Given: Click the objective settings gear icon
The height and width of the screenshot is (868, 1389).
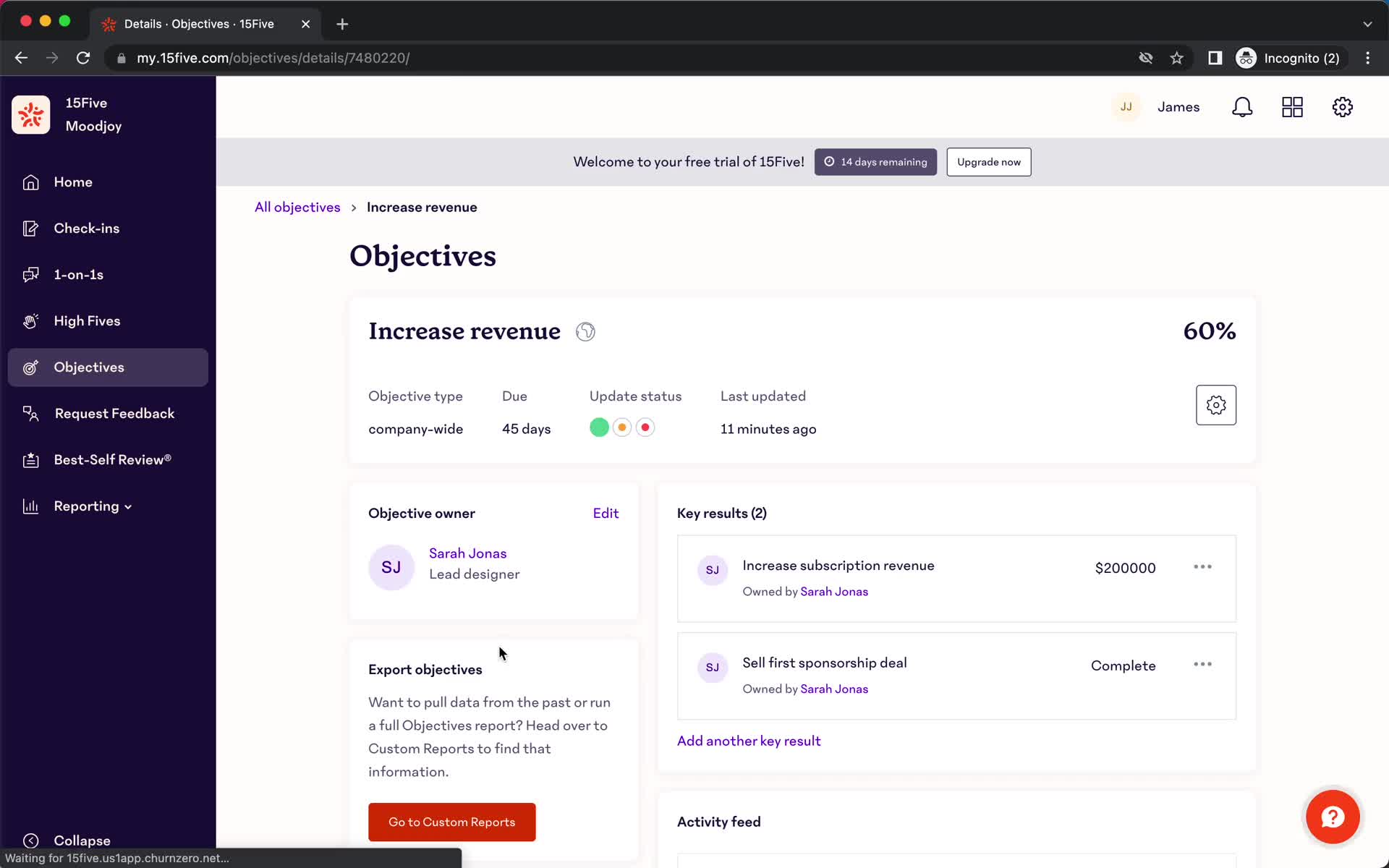Looking at the screenshot, I should (x=1217, y=405).
